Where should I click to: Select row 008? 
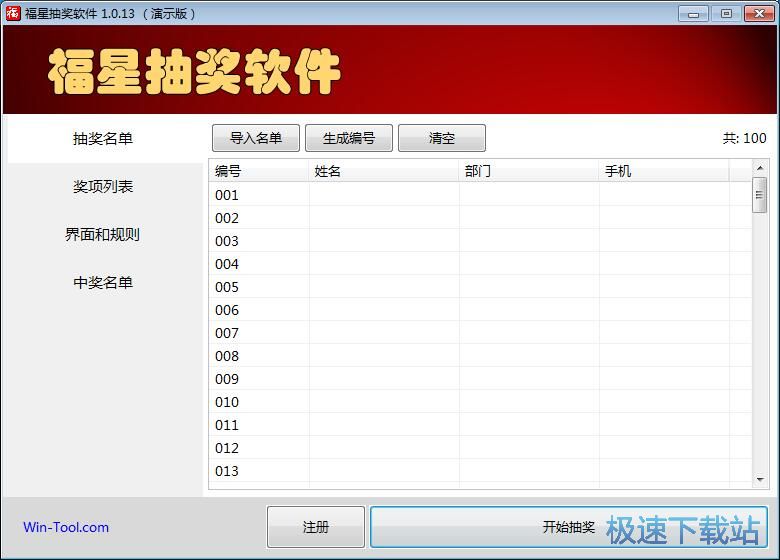480,356
